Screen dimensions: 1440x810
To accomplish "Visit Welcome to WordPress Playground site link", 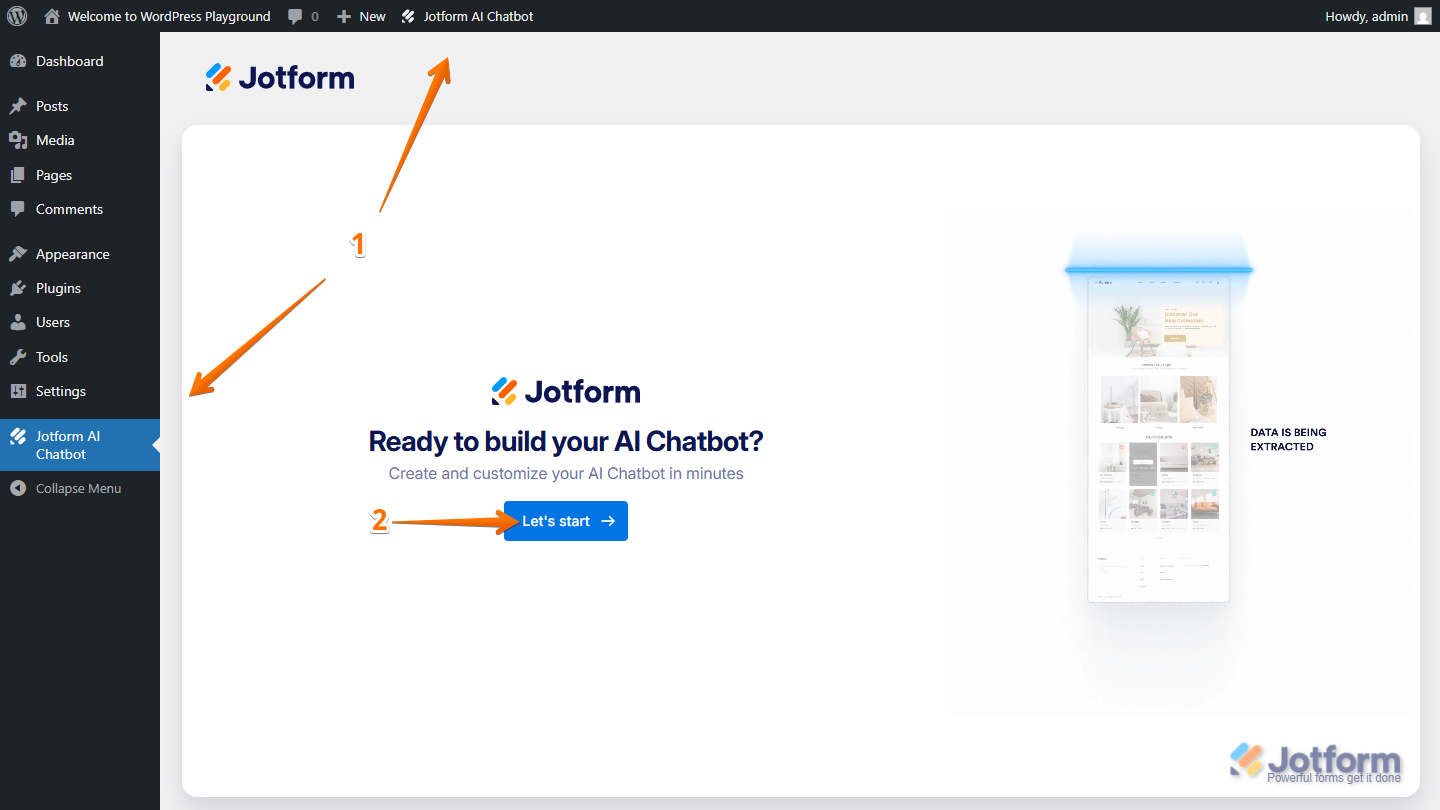I will coord(169,16).
